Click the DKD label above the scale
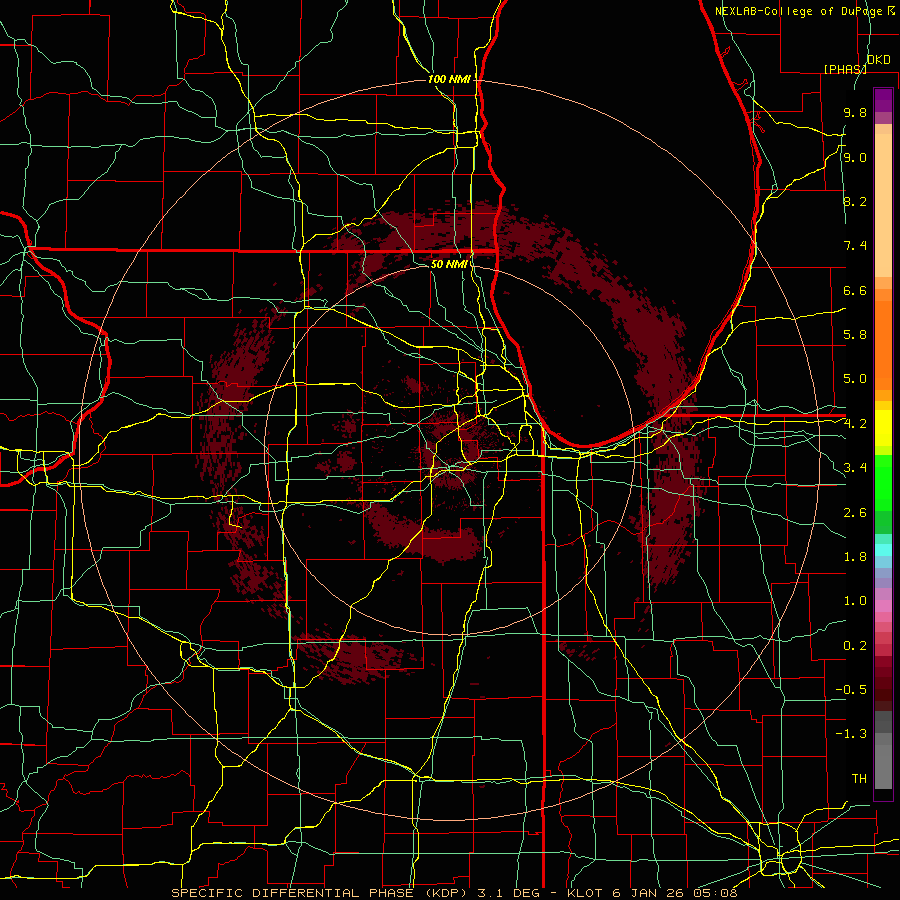900x900 pixels. 878,60
